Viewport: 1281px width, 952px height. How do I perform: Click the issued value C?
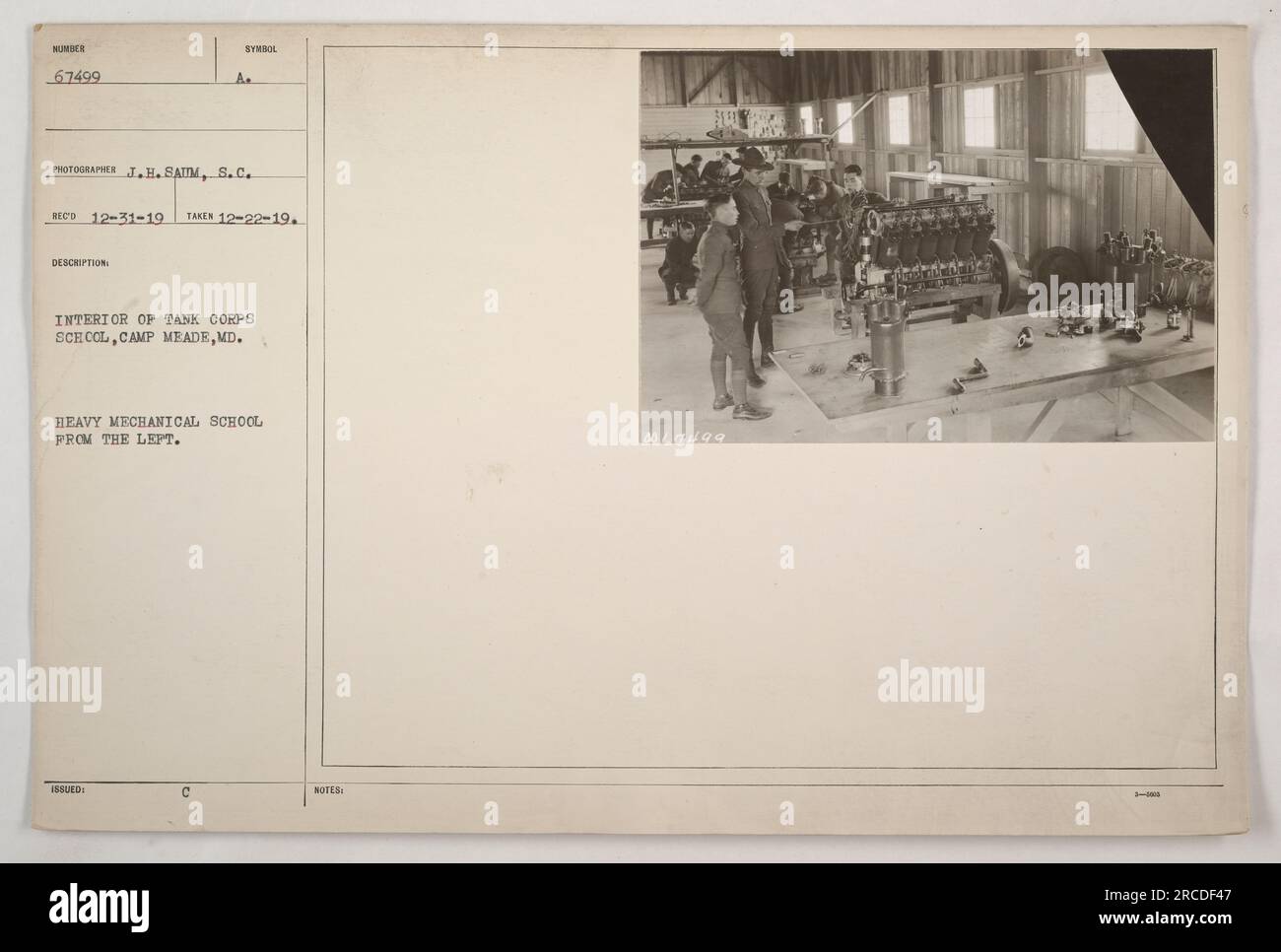tap(184, 791)
